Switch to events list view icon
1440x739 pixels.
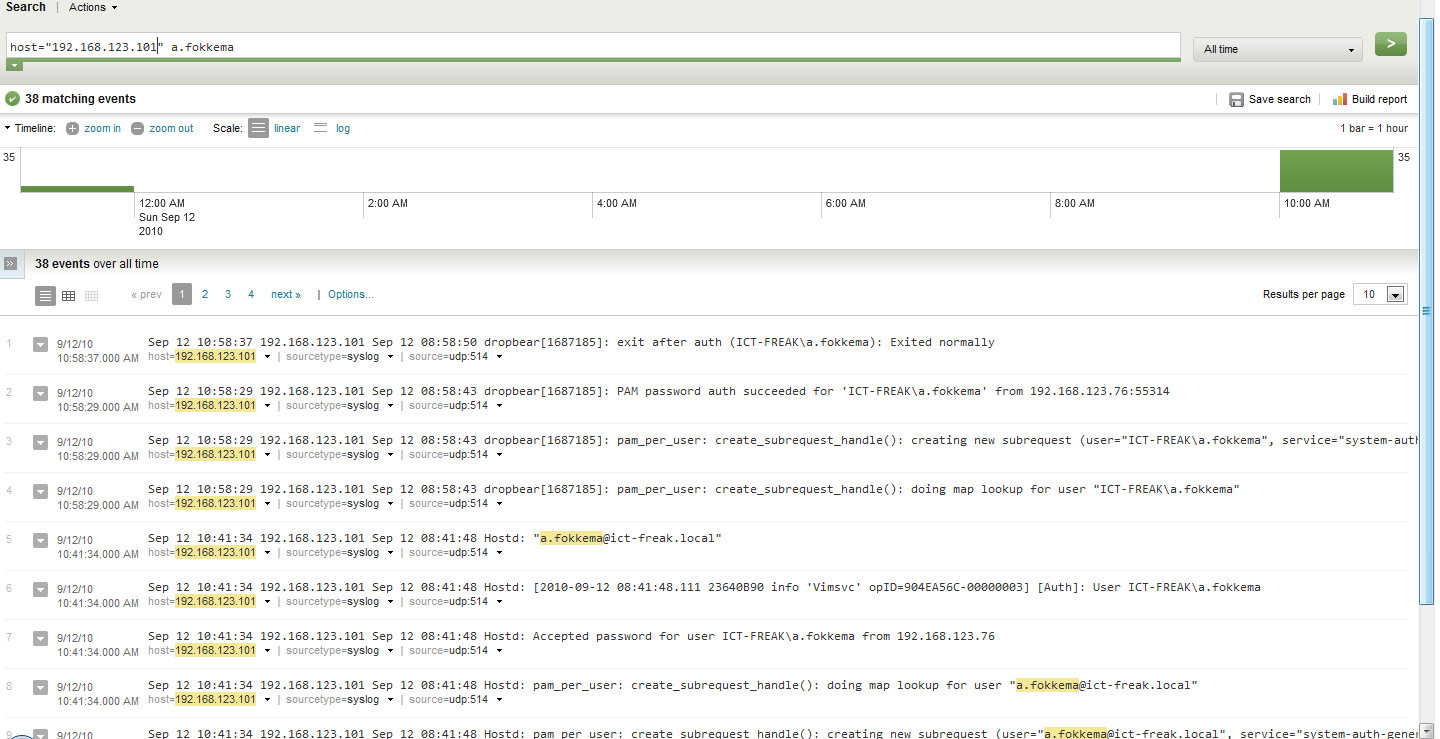[45, 296]
